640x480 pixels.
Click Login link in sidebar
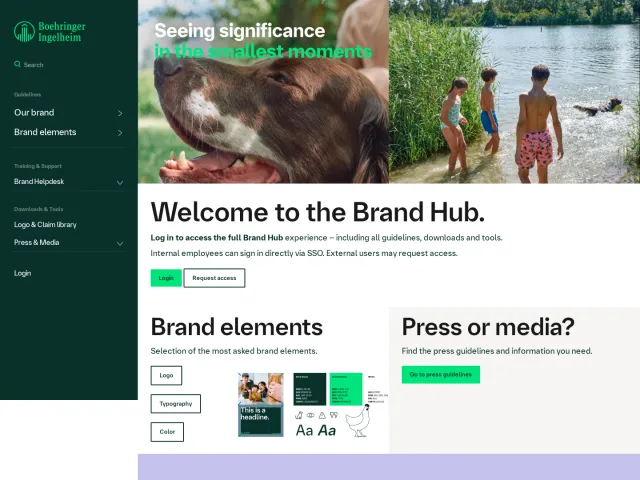pos(22,273)
